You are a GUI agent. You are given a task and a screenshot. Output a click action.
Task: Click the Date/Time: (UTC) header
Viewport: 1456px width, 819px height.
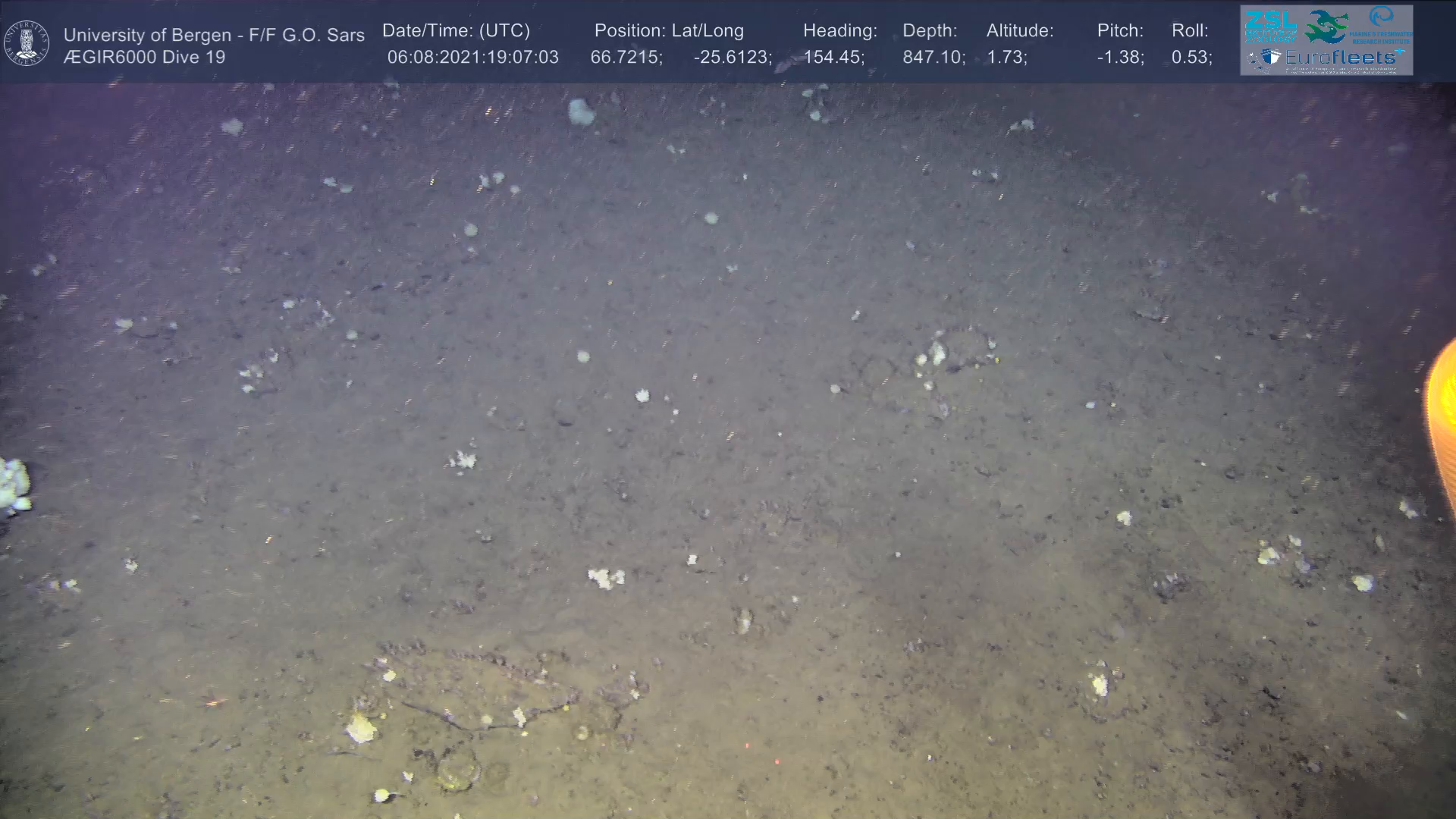pyautogui.click(x=456, y=31)
